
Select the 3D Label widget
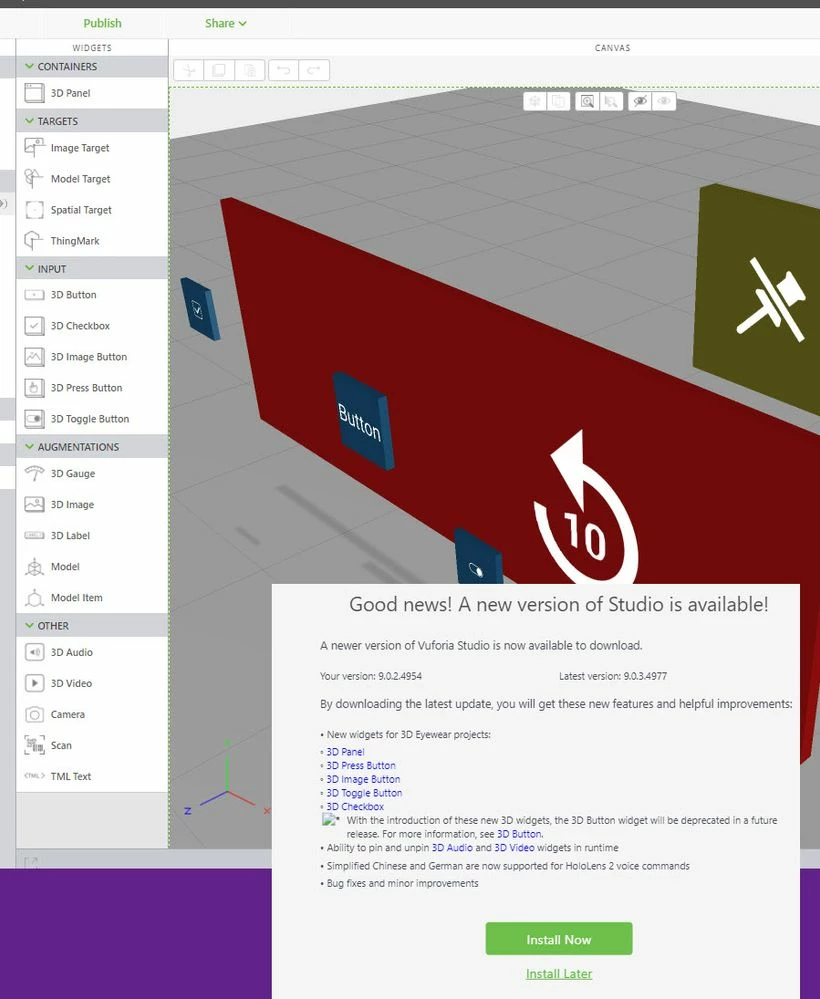(92, 535)
